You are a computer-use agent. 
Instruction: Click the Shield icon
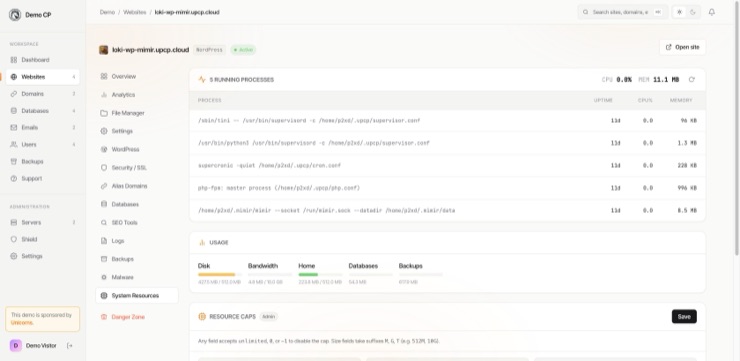pyautogui.click(x=14, y=239)
